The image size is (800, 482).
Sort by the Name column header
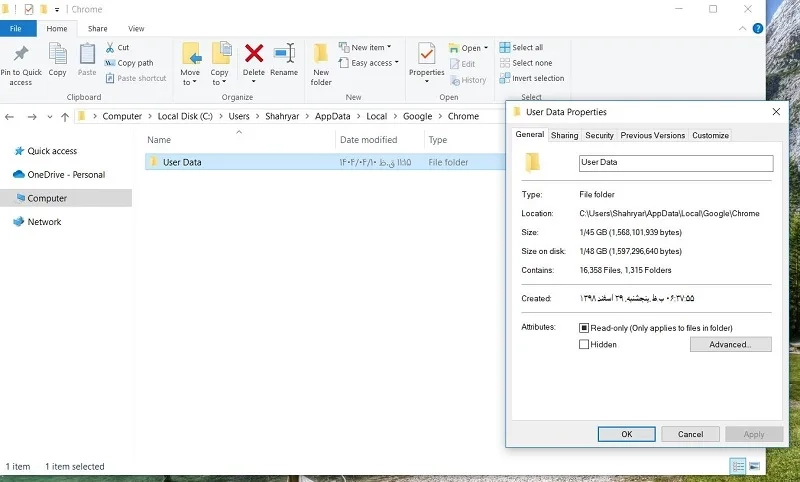[159, 140]
